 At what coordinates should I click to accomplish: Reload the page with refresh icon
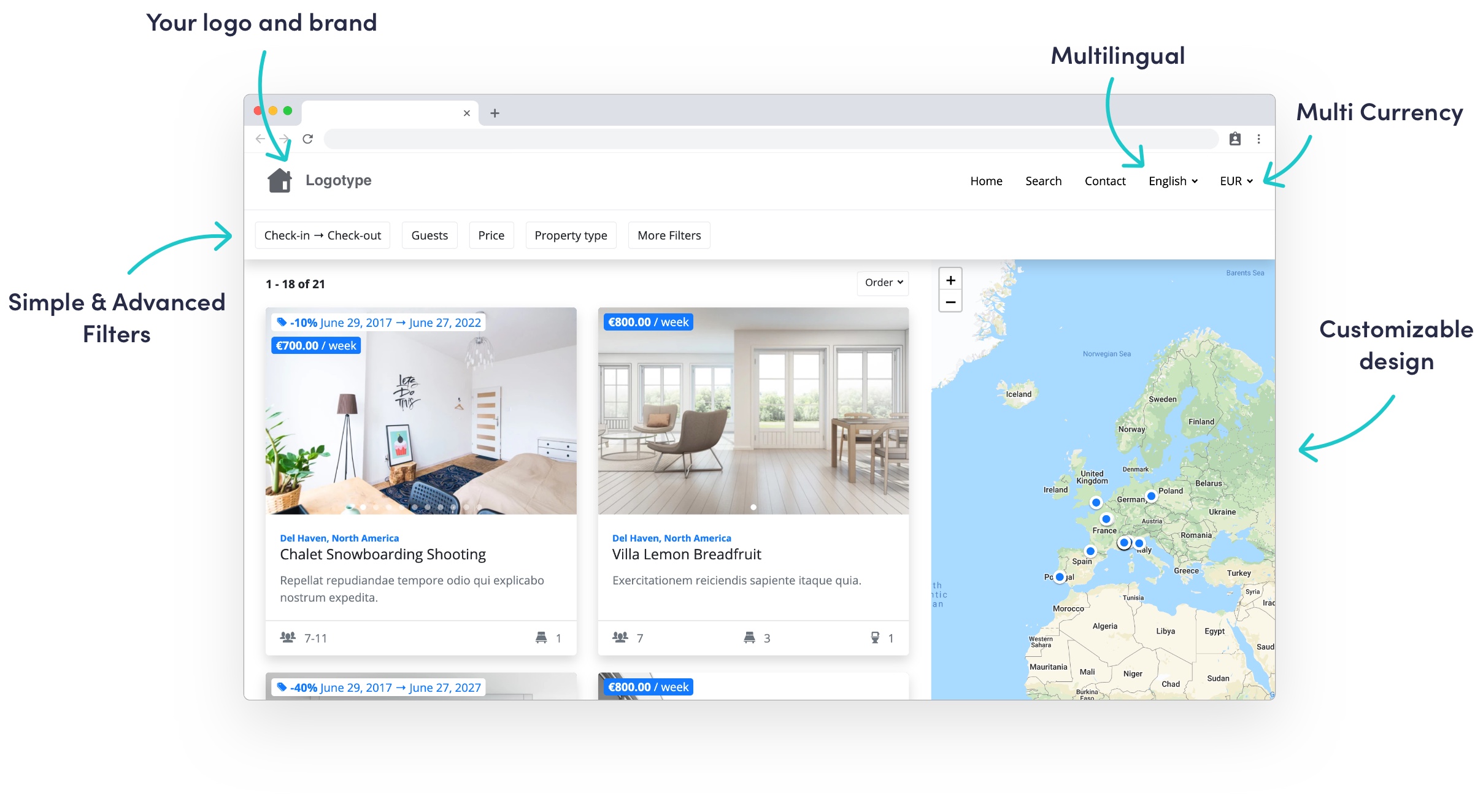coord(308,139)
